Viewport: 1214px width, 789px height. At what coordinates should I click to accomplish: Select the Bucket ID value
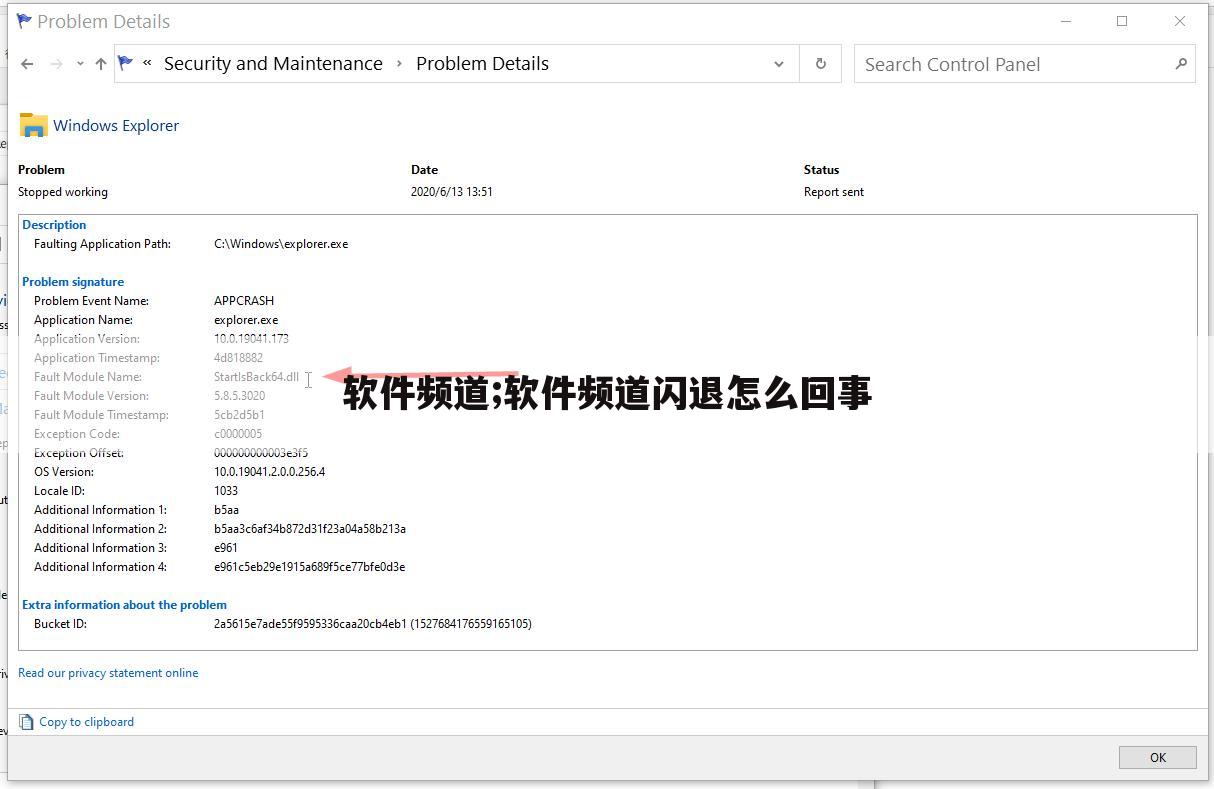[x=373, y=624]
